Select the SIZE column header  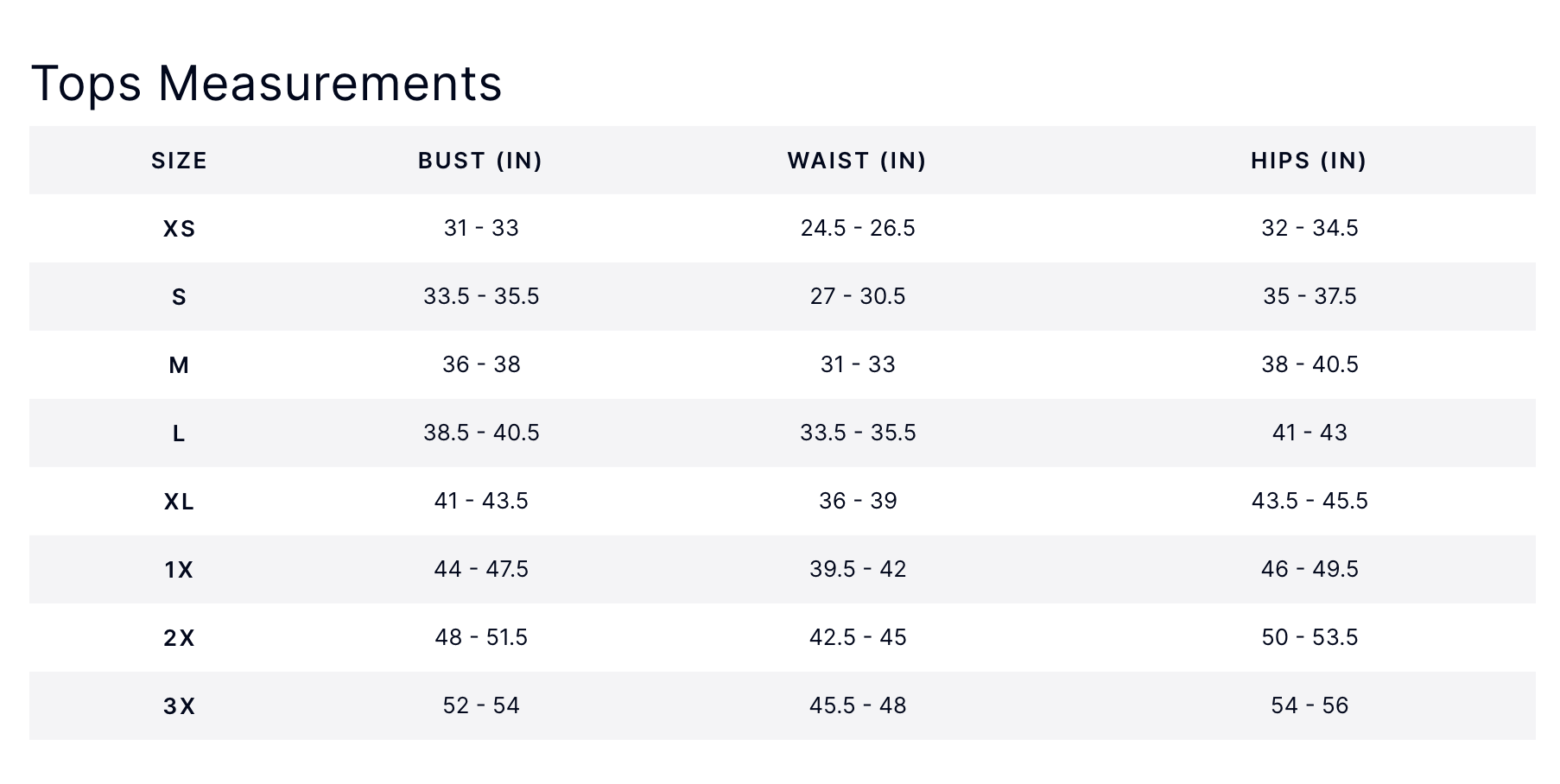(x=179, y=161)
